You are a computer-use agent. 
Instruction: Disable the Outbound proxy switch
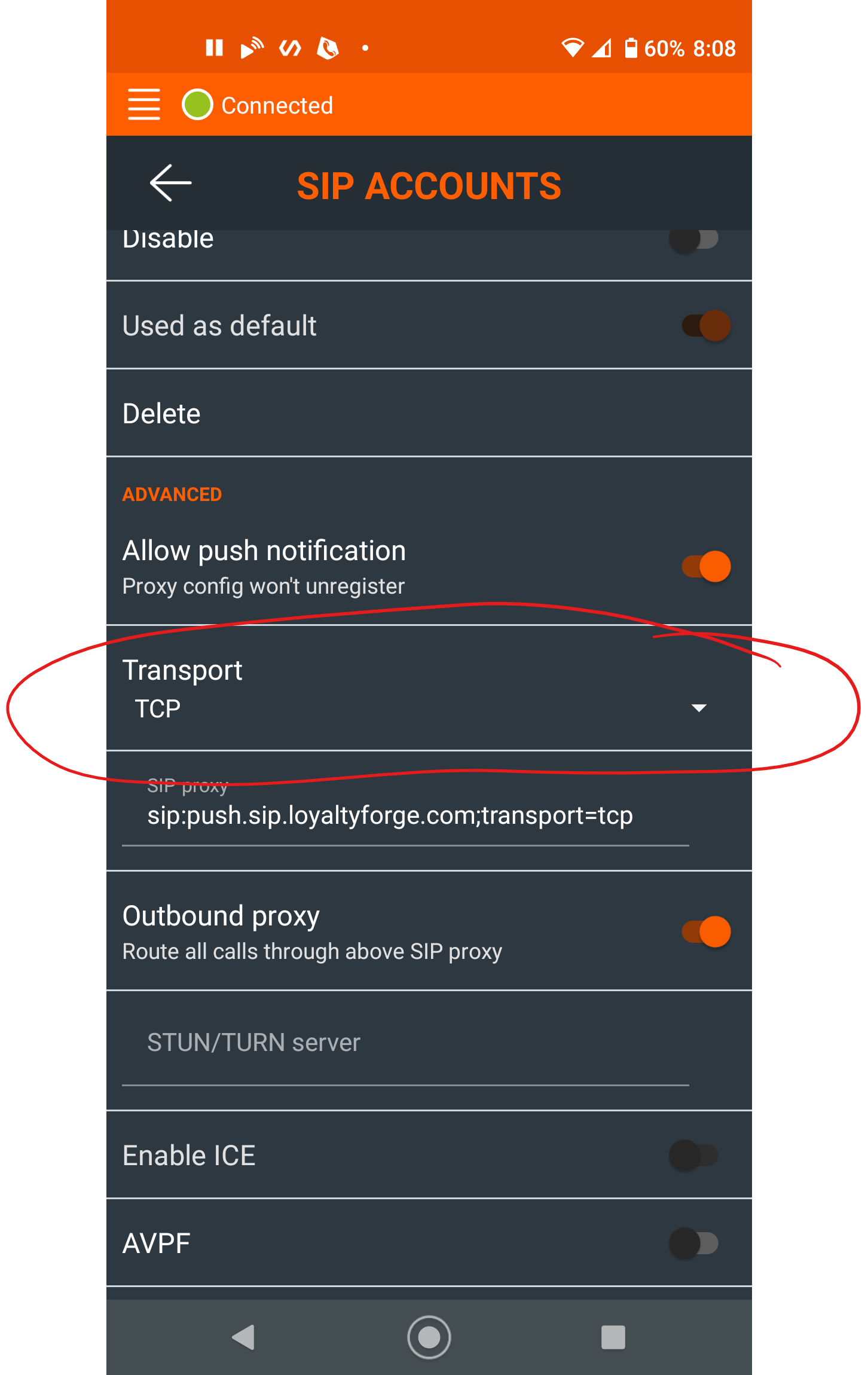coord(706,931)
